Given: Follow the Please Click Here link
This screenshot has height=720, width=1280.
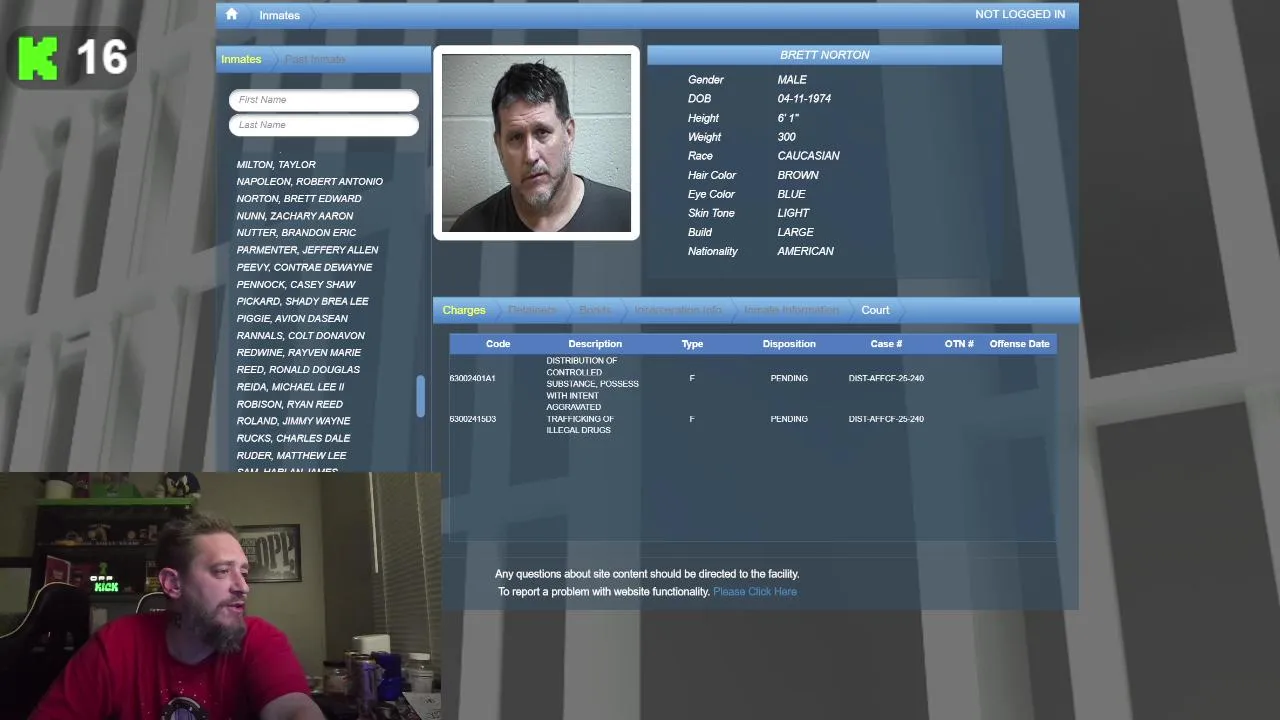Looking at the screenshot, I should coord(755,592).
